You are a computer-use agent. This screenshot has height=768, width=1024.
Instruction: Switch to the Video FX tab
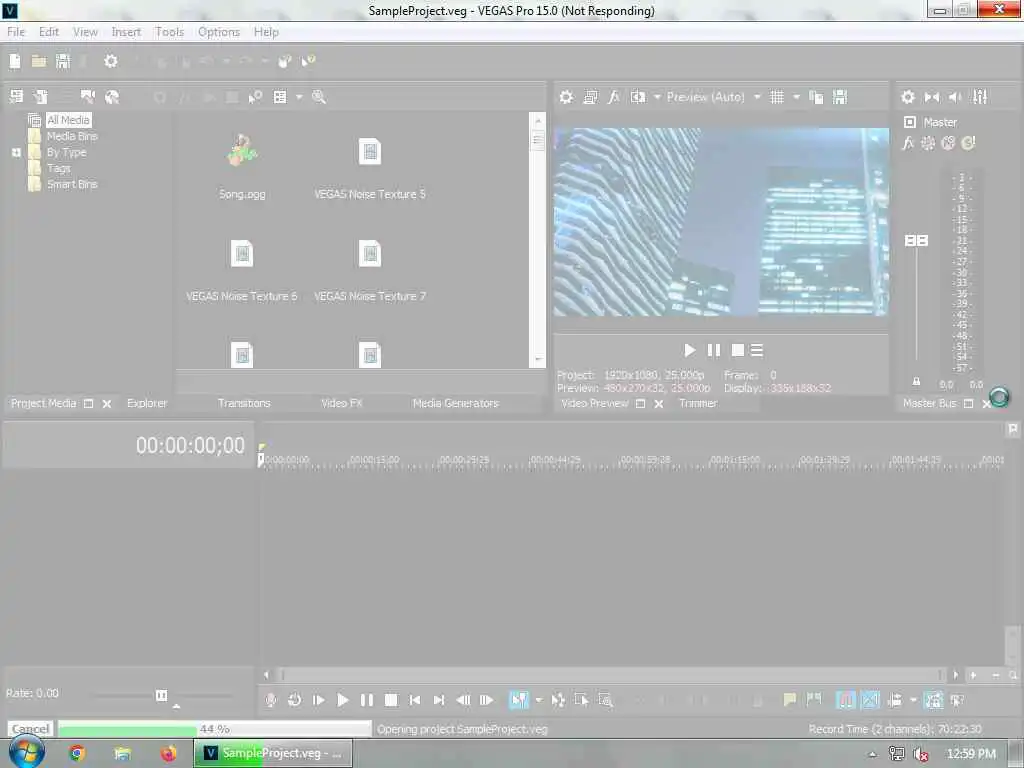[342, 404]
